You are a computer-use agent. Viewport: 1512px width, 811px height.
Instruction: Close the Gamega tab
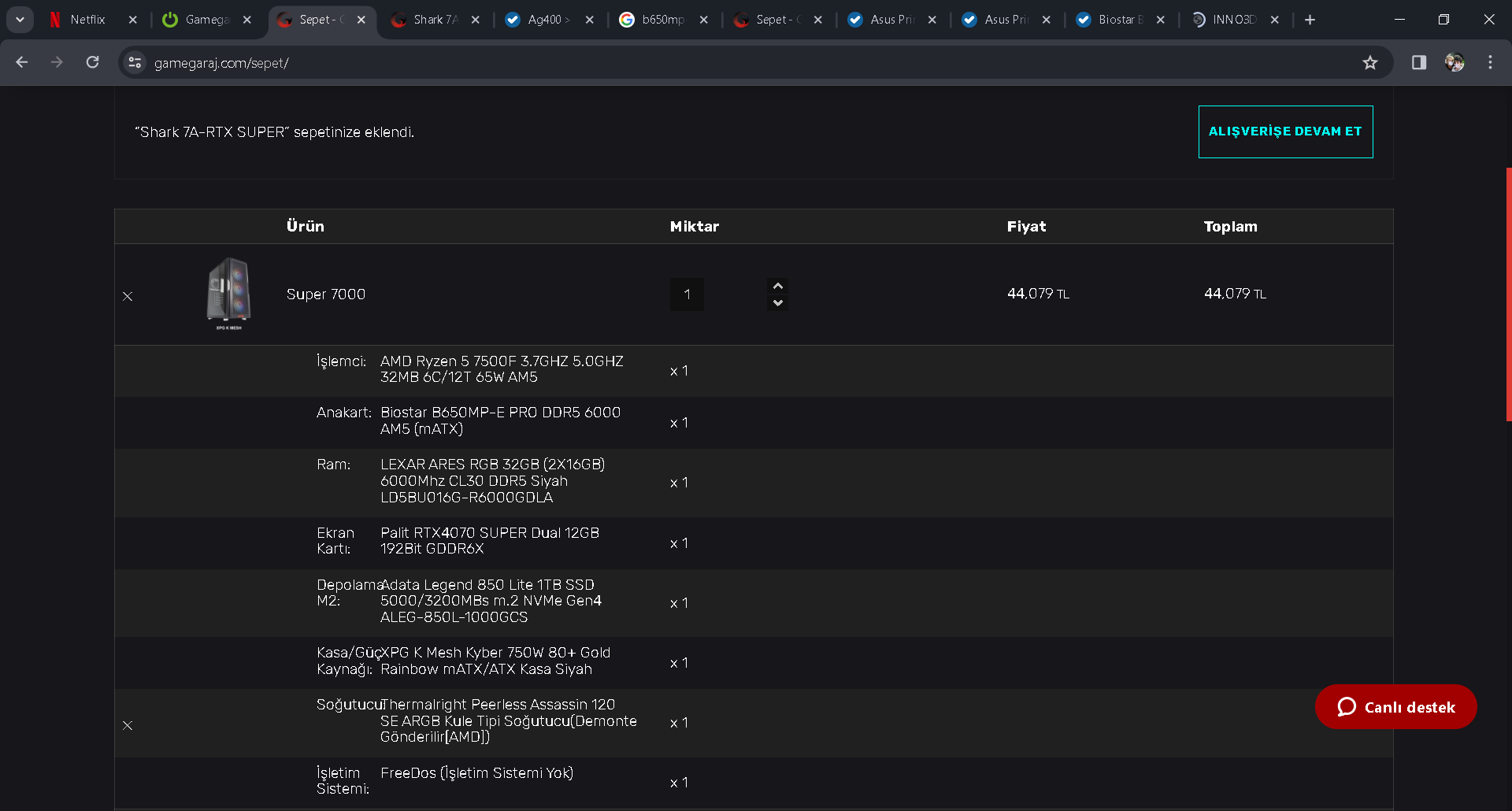[x=247, y=20]
